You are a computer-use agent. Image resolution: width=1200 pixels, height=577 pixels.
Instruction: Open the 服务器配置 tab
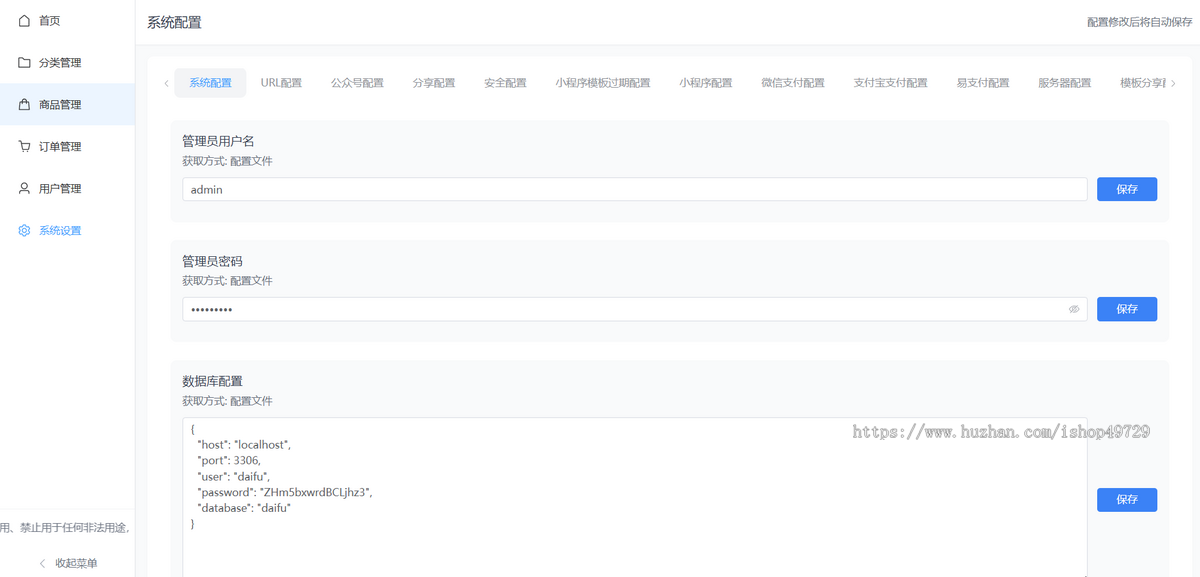pos(1065,83)
